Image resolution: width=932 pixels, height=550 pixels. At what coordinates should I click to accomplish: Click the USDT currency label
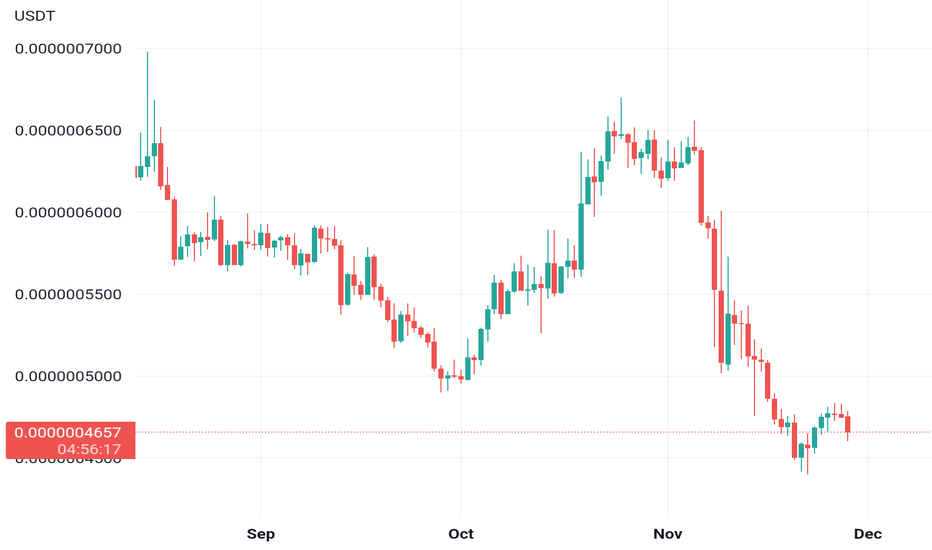click(x=34, y=16)
